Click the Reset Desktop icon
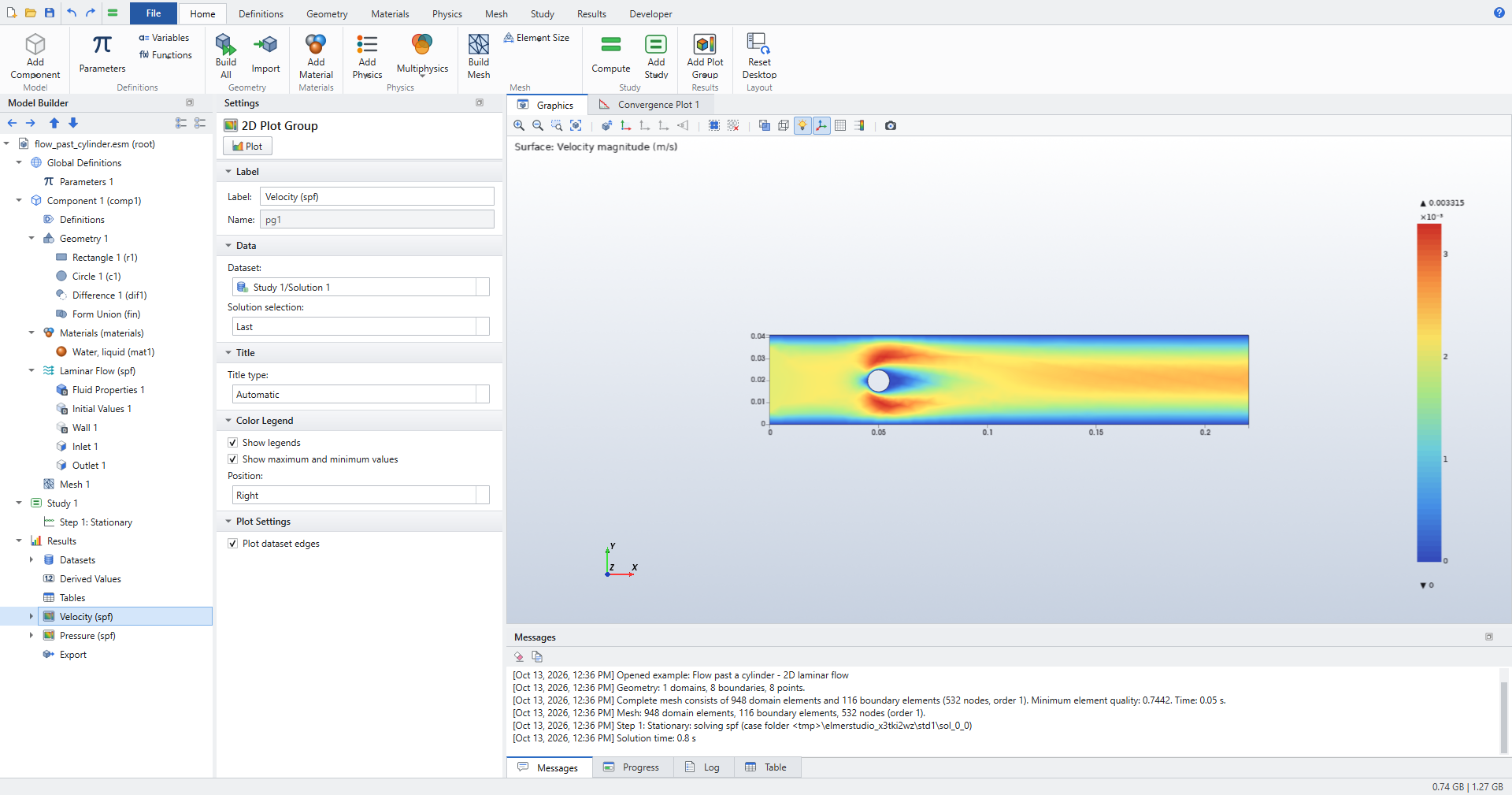 pos(759,56)
